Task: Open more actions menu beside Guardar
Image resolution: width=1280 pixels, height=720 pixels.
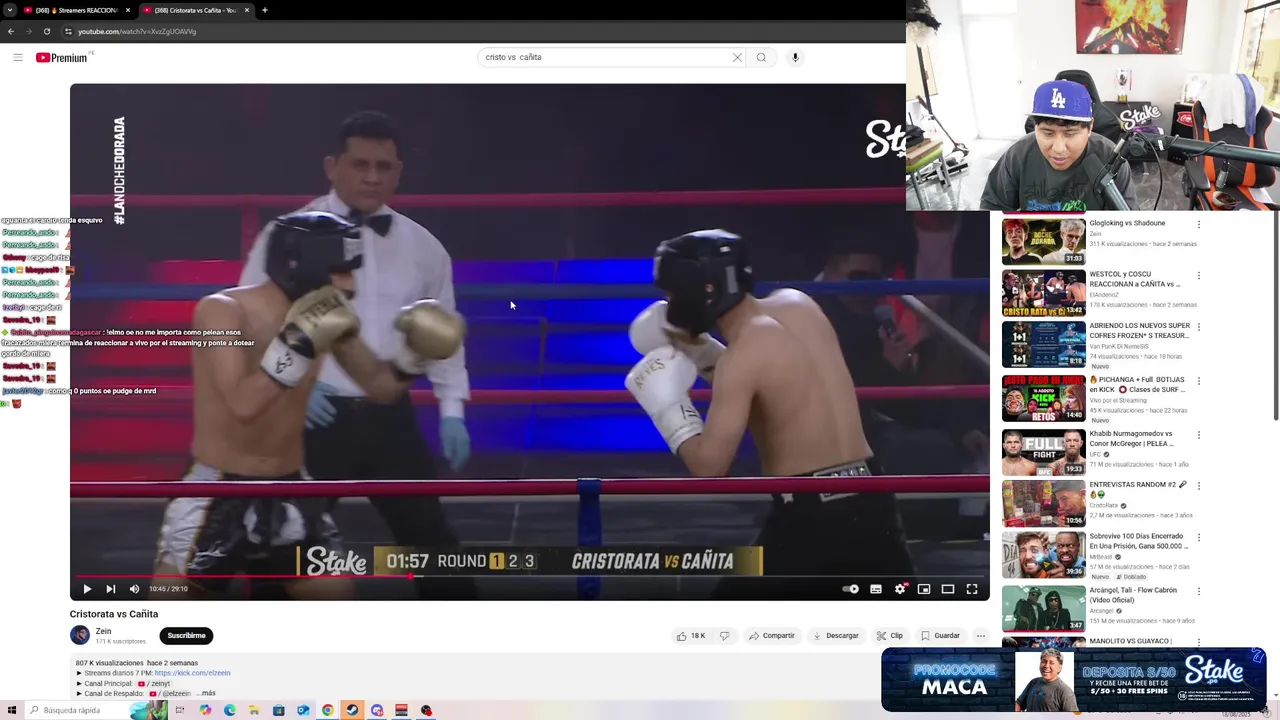Action: 981,636
